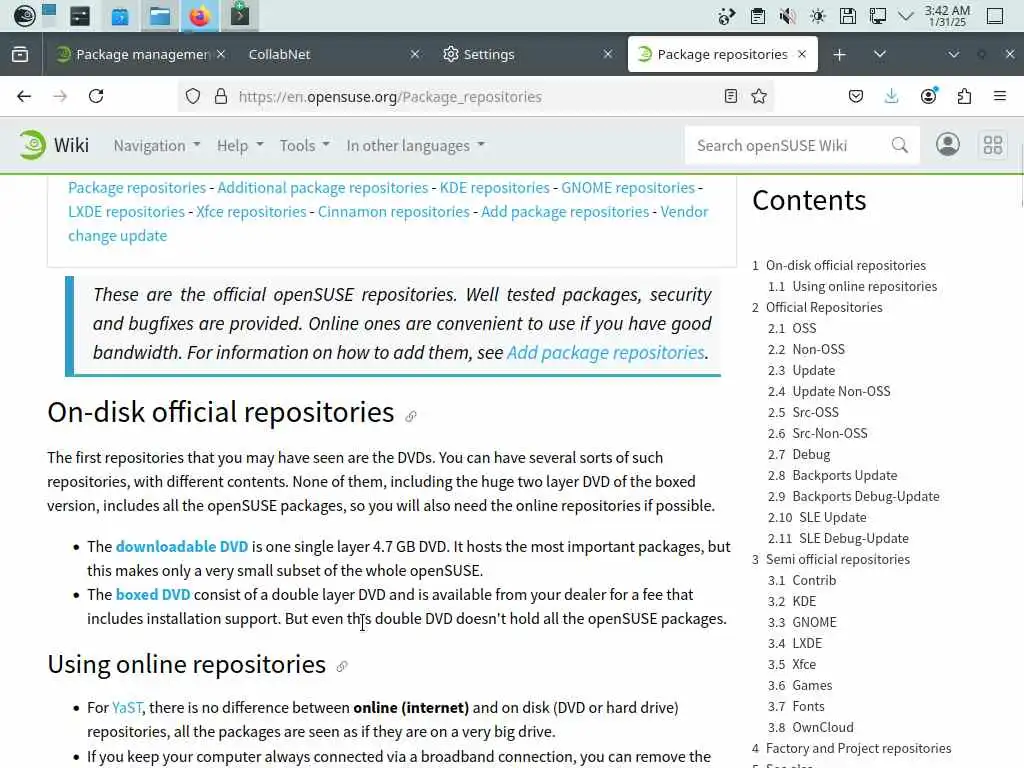Copy anchor link for Using online repositories
The image size is (1024, 768).
point(342,666)
